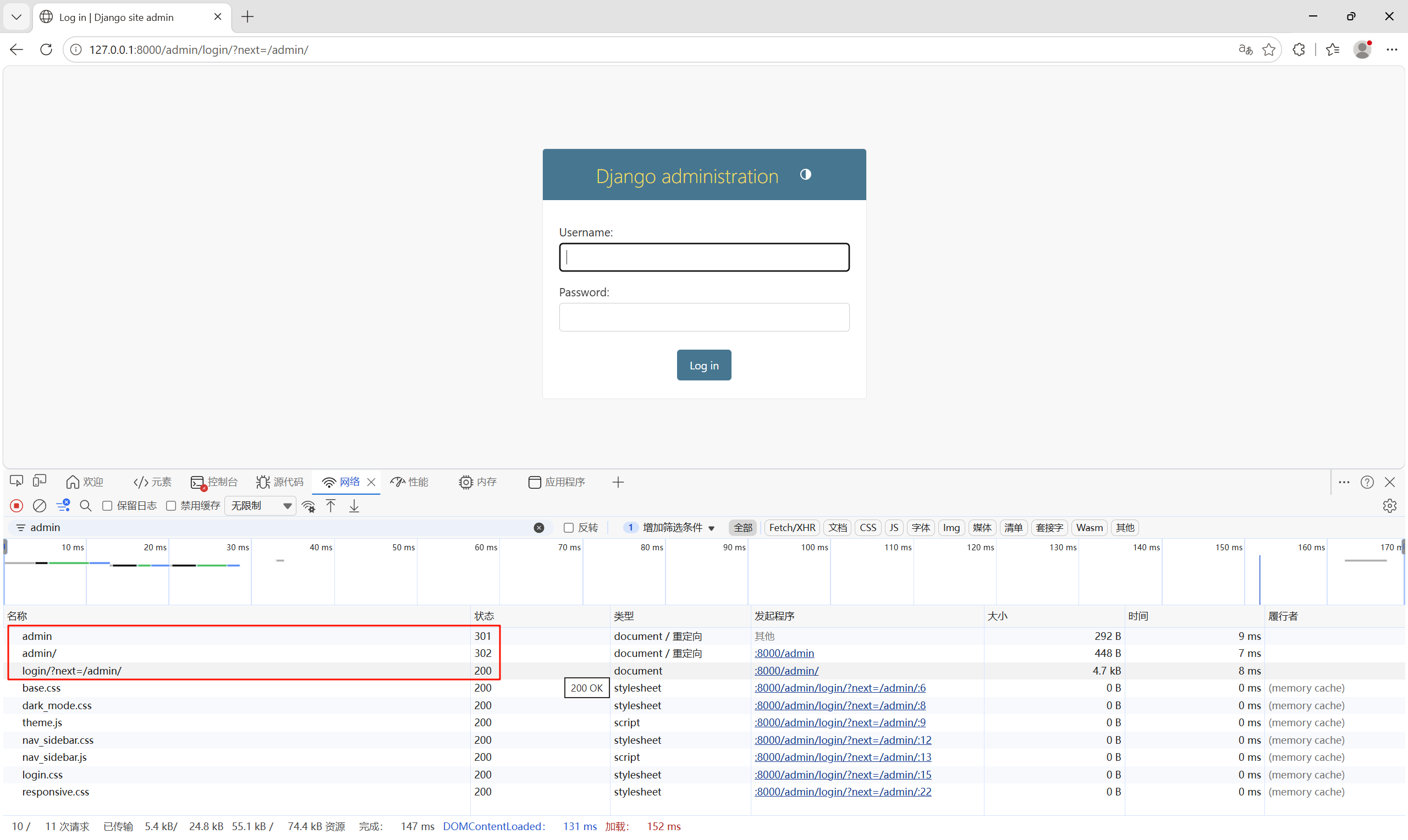Filter requests by 文档 type

tap(837, 528)
